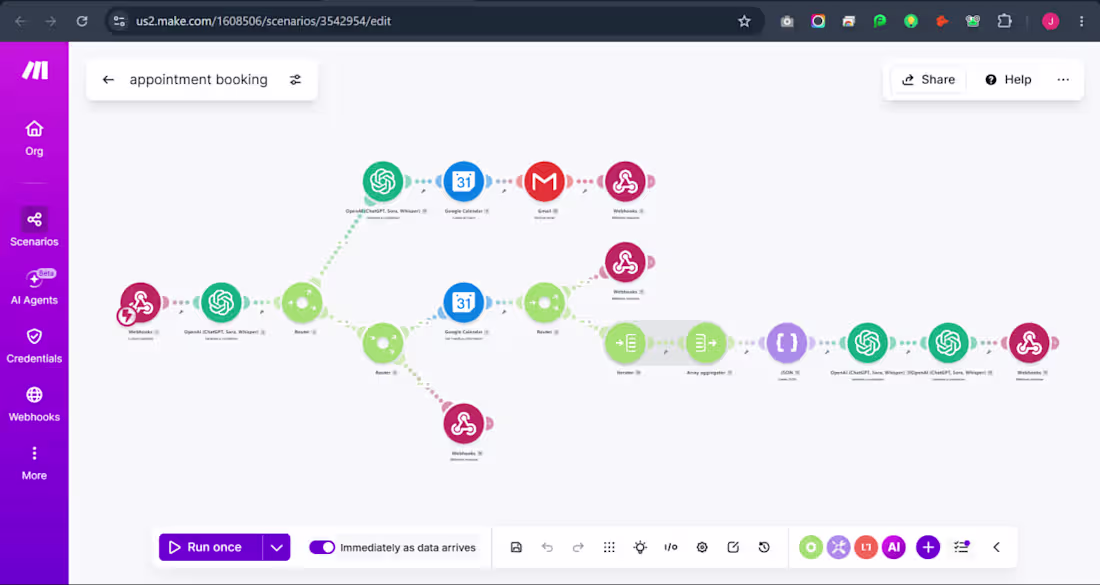The image size is (1100, 585).
Task: Click the wrench between Iterator and Array aggregator
Action: point(666,352)
